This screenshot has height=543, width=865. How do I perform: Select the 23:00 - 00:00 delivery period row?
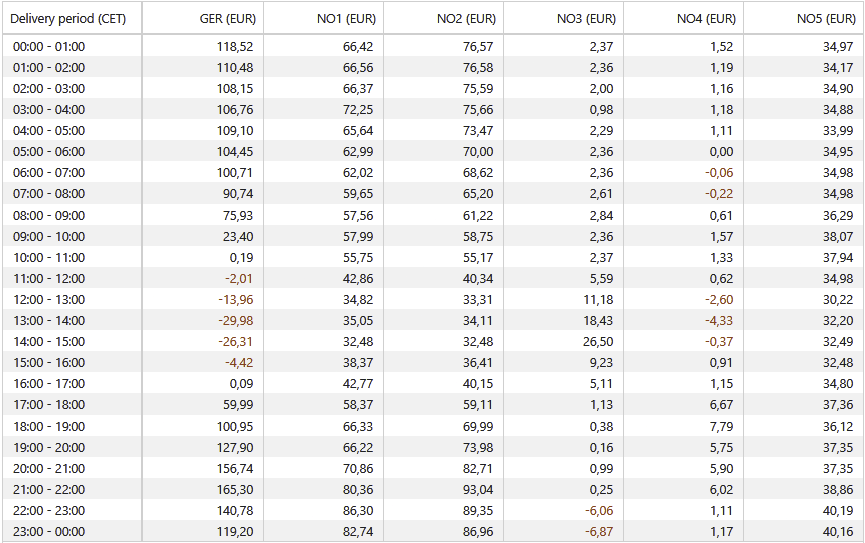432,531
